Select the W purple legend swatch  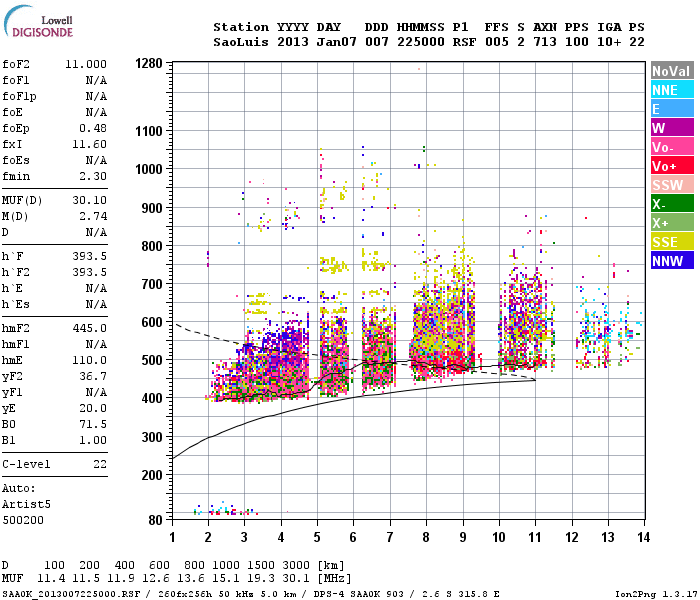click(x=672, y=128)
